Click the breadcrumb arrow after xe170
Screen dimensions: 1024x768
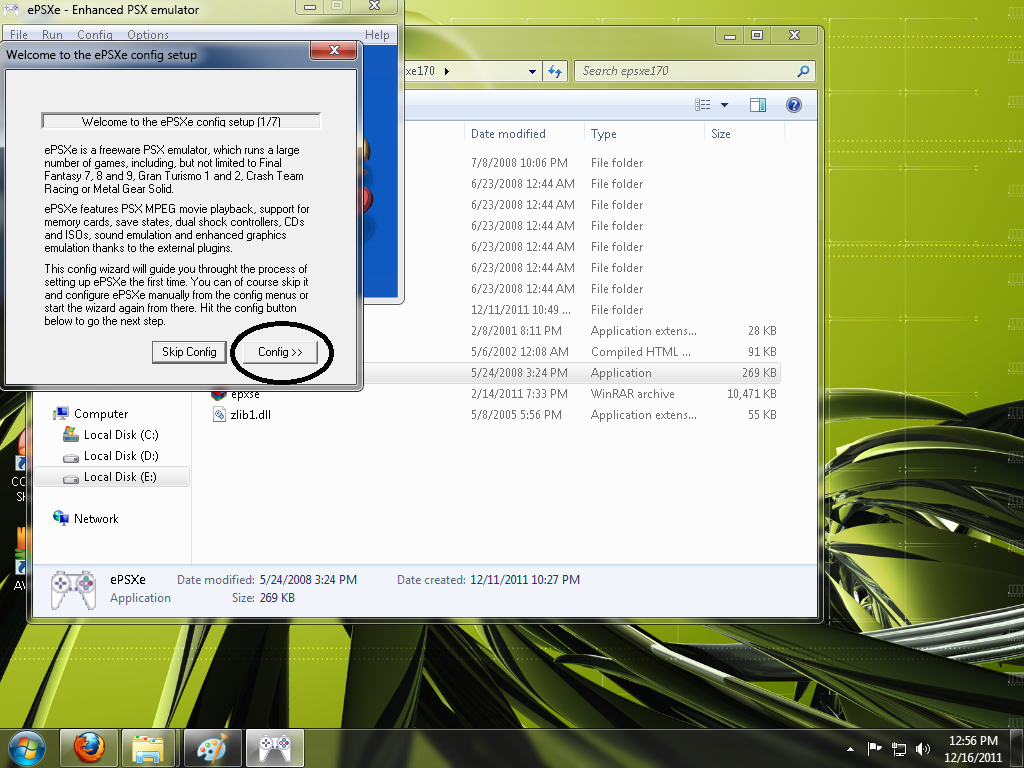pos(447,71)
